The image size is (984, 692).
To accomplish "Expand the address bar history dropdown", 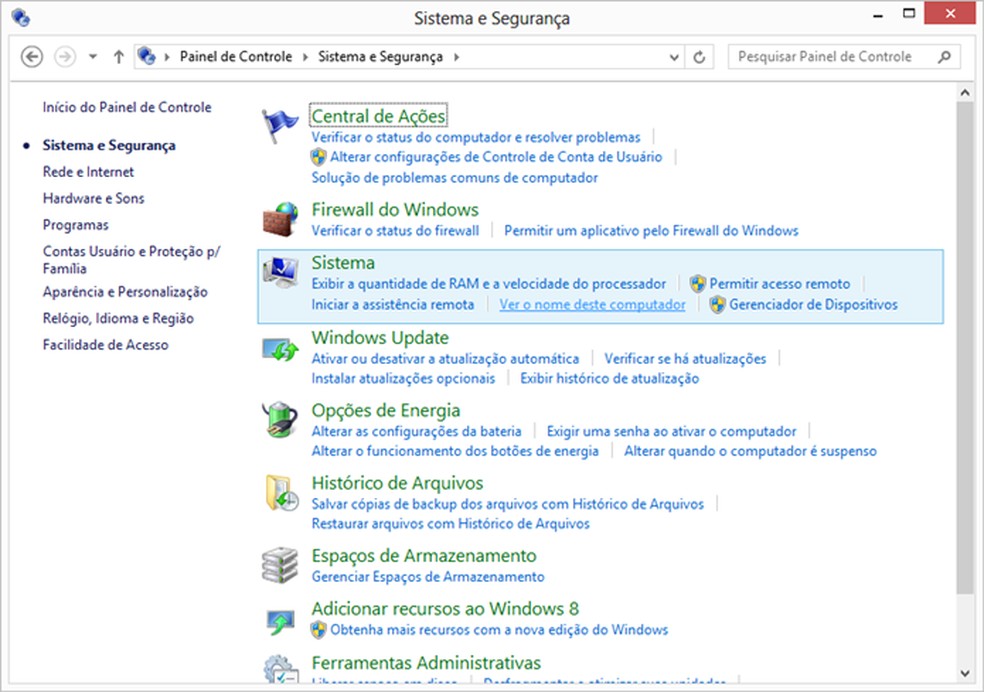I will [x=674, y=57].
